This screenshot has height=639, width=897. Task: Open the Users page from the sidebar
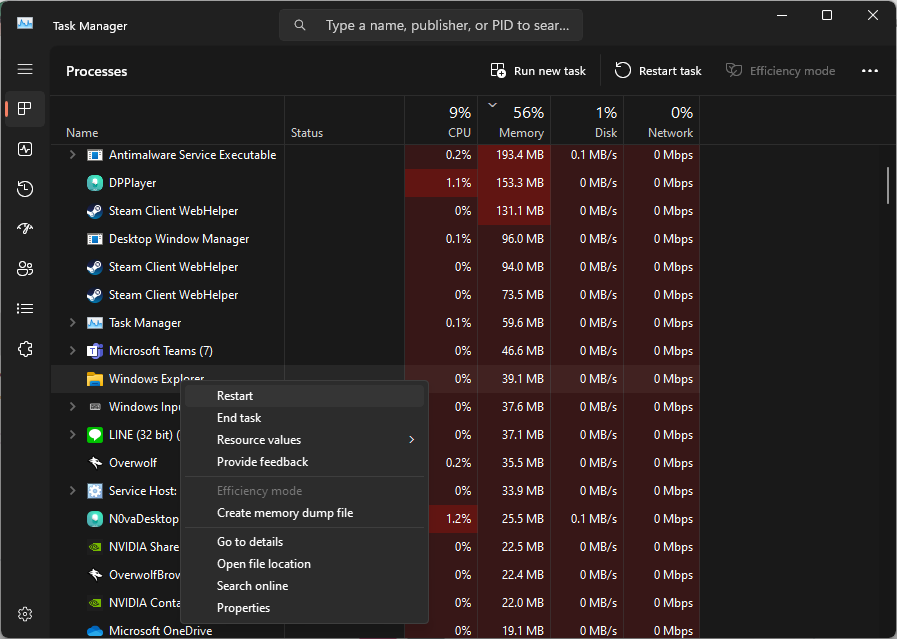click(25, 269)
